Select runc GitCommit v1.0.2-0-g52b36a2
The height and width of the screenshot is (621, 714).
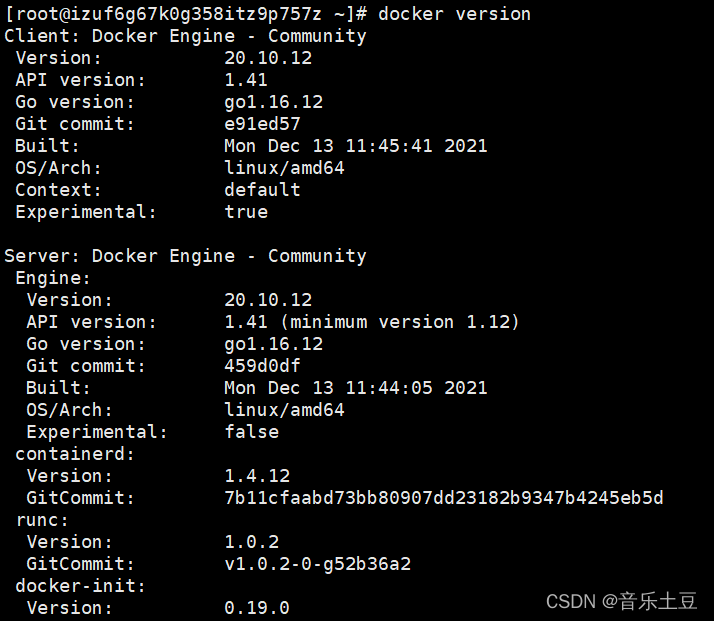(317, 564)
